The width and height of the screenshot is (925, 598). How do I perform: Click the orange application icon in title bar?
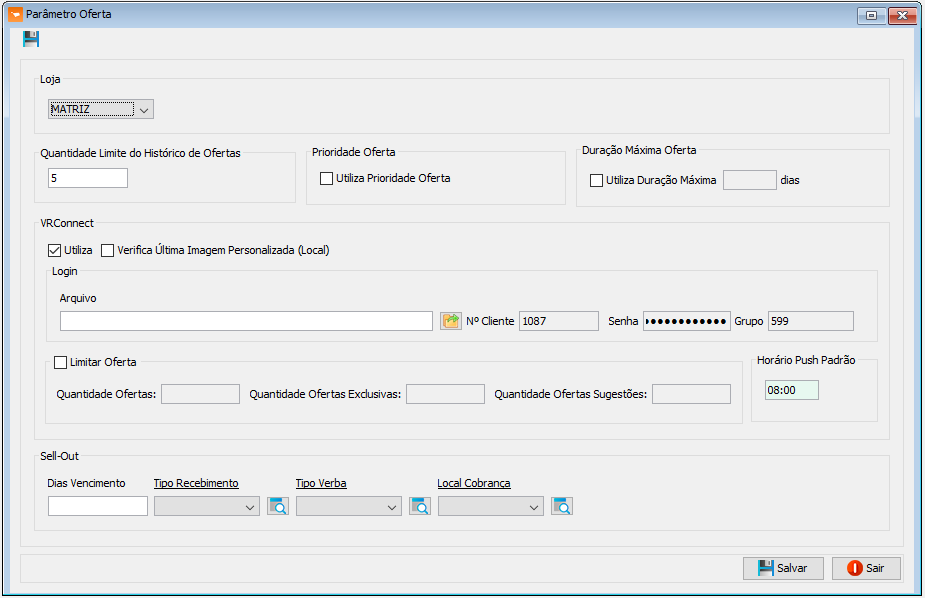[15, 14]
